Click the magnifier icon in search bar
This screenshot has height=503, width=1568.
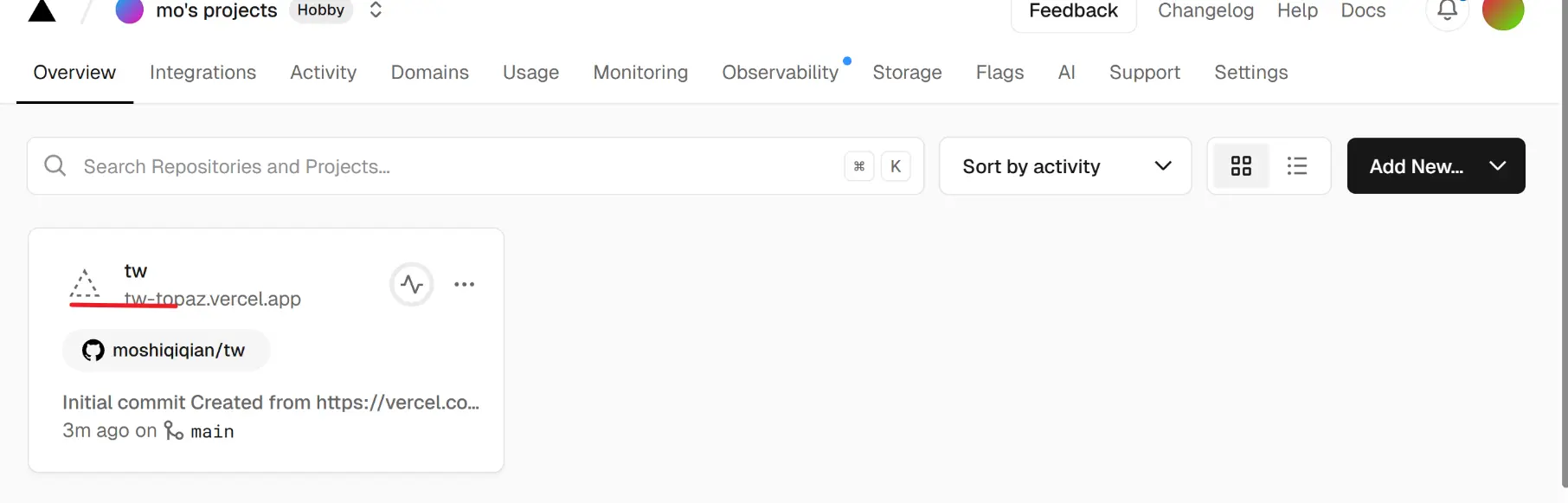pos(55,165)
